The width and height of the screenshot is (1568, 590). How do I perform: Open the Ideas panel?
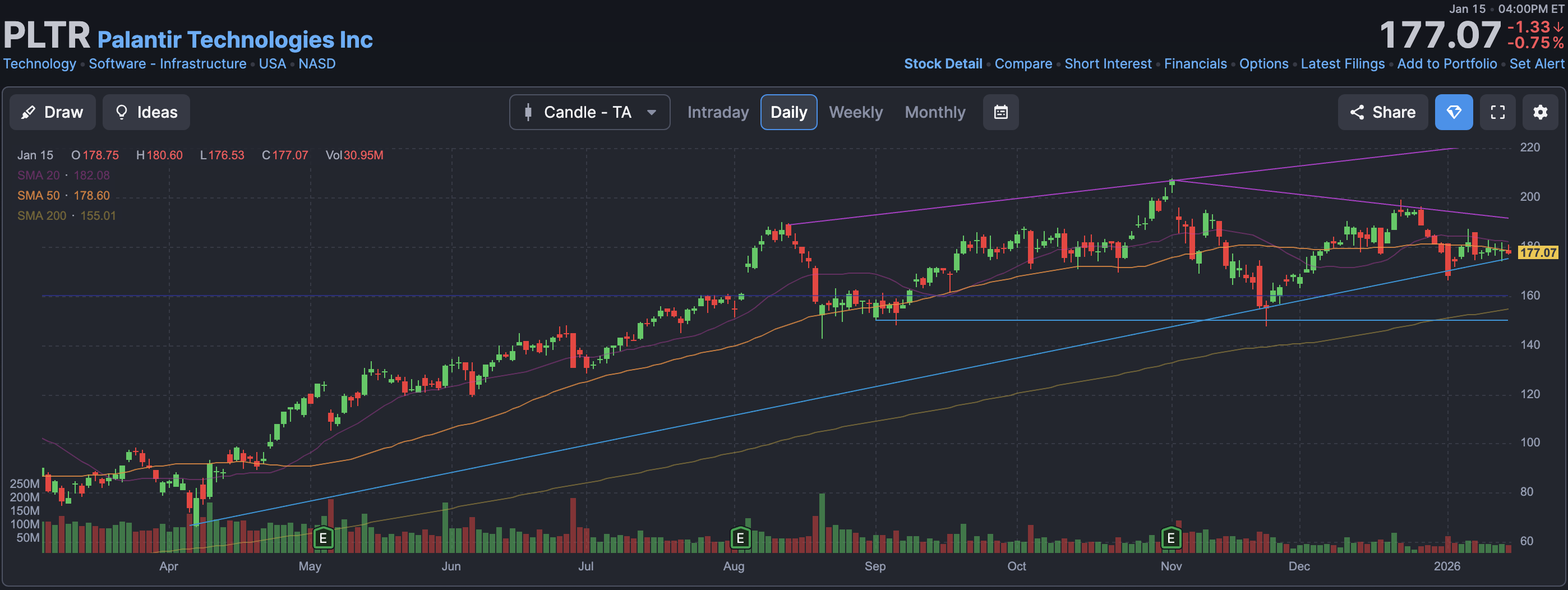[146, 112]
